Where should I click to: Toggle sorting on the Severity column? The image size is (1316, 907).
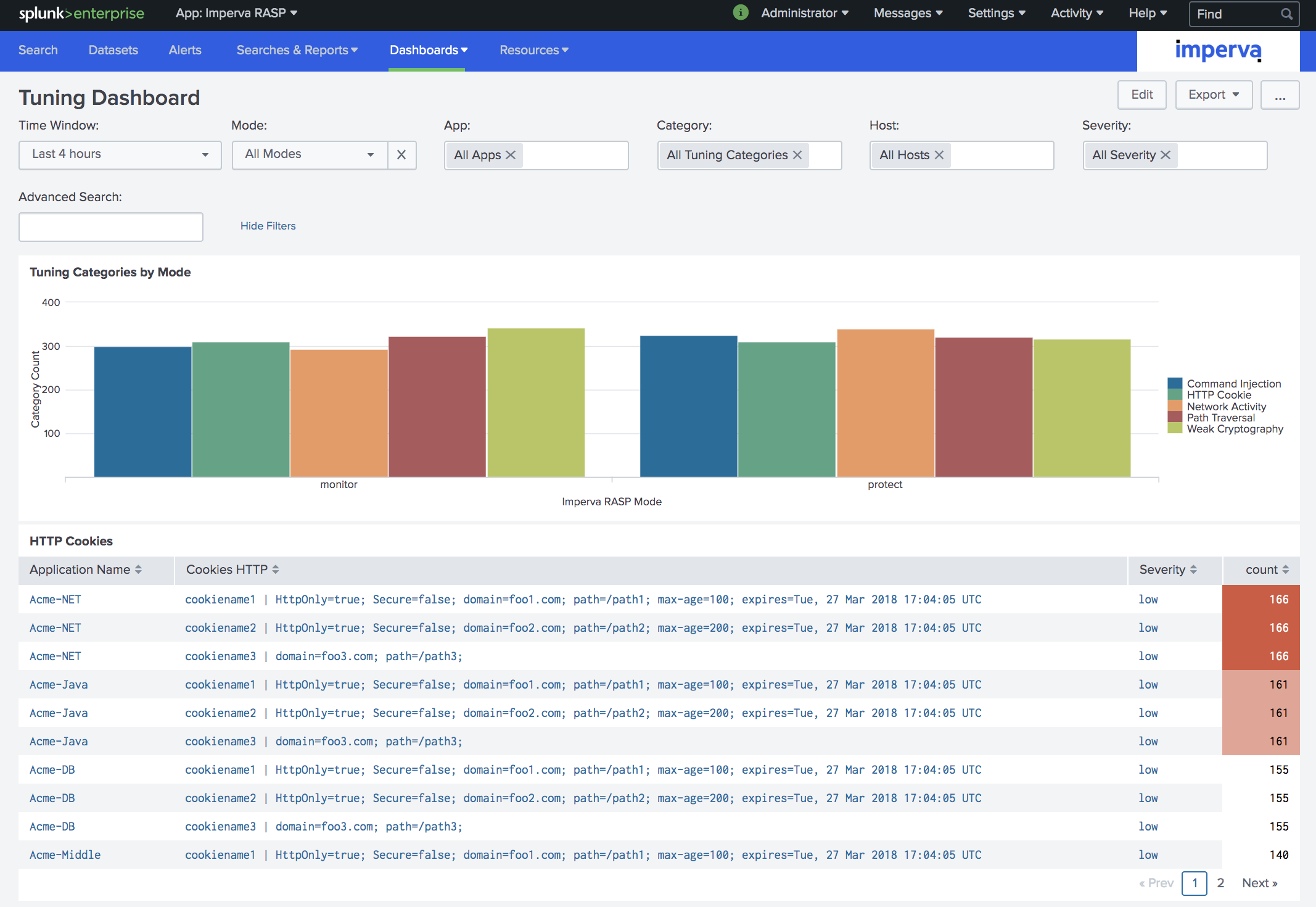1167,569
